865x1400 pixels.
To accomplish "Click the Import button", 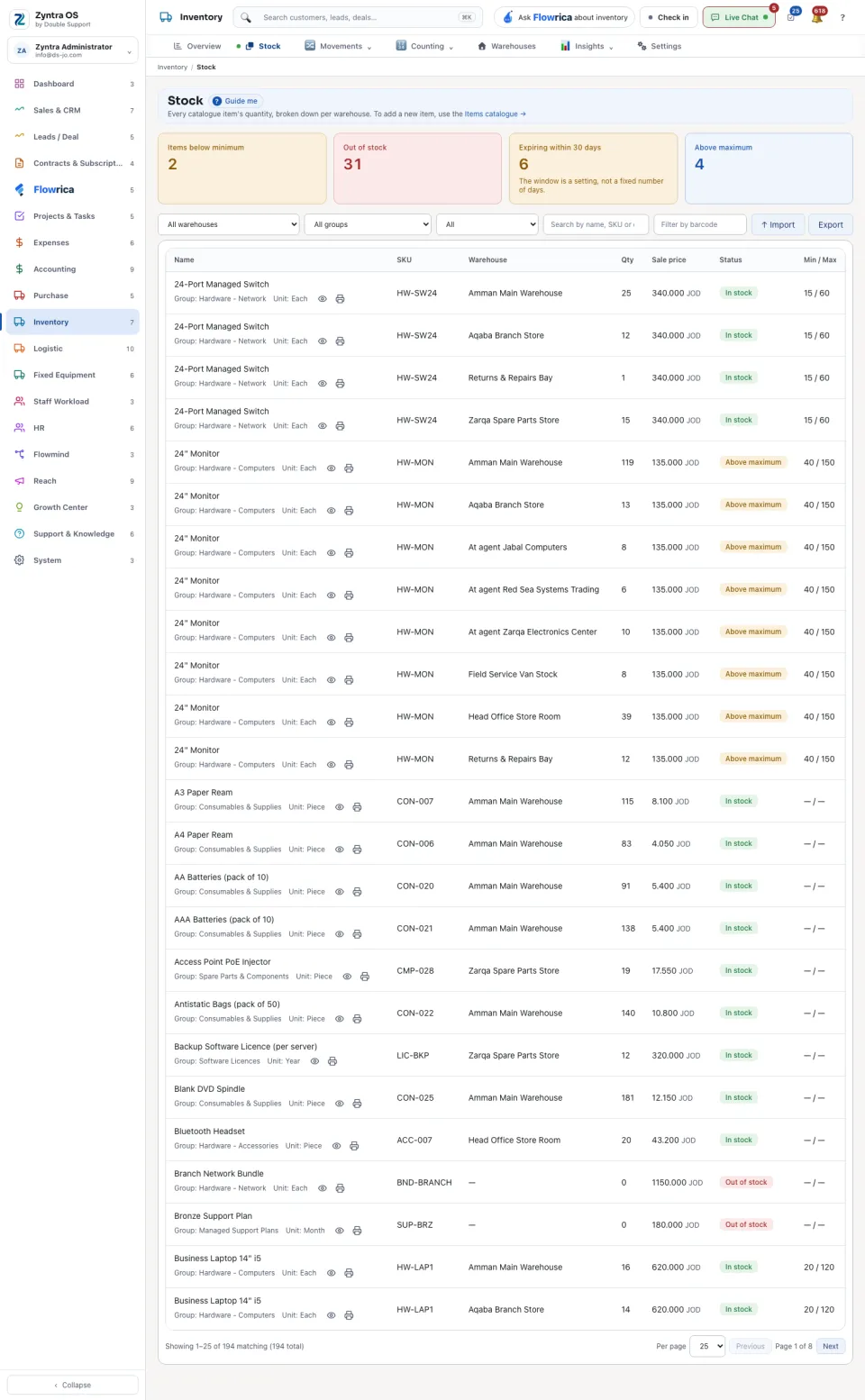I will pyautogui.click(x=778, y=224).
